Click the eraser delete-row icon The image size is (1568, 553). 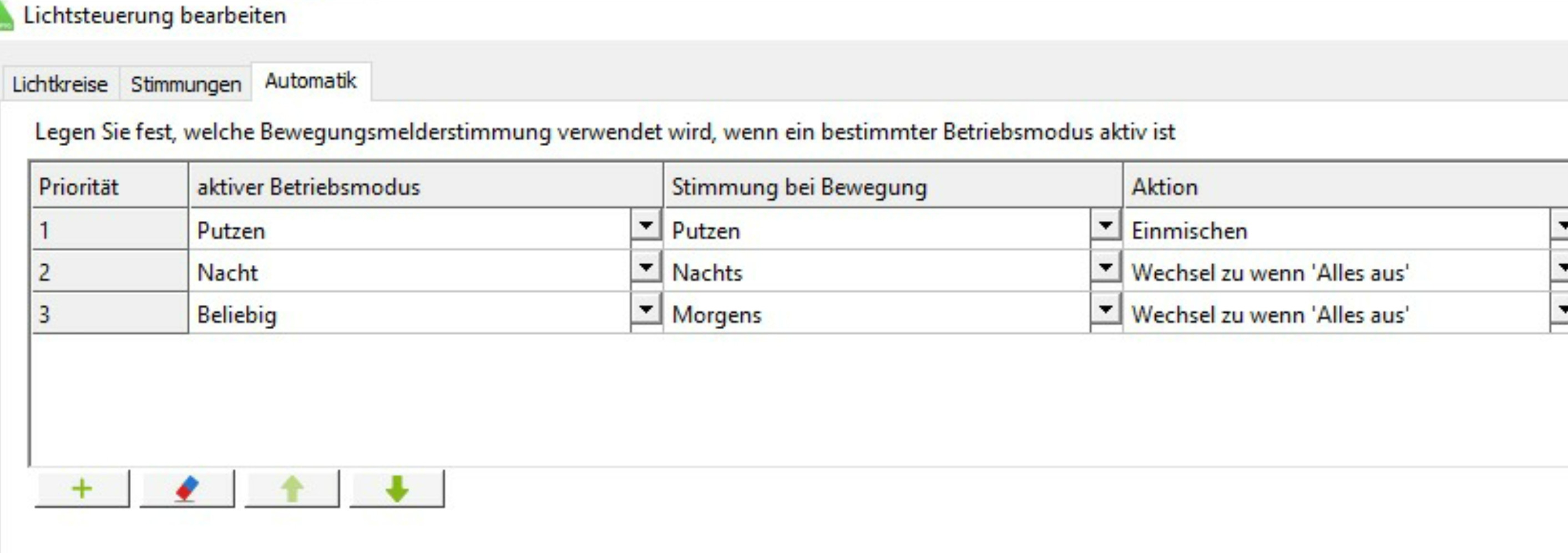pos(187,489)
